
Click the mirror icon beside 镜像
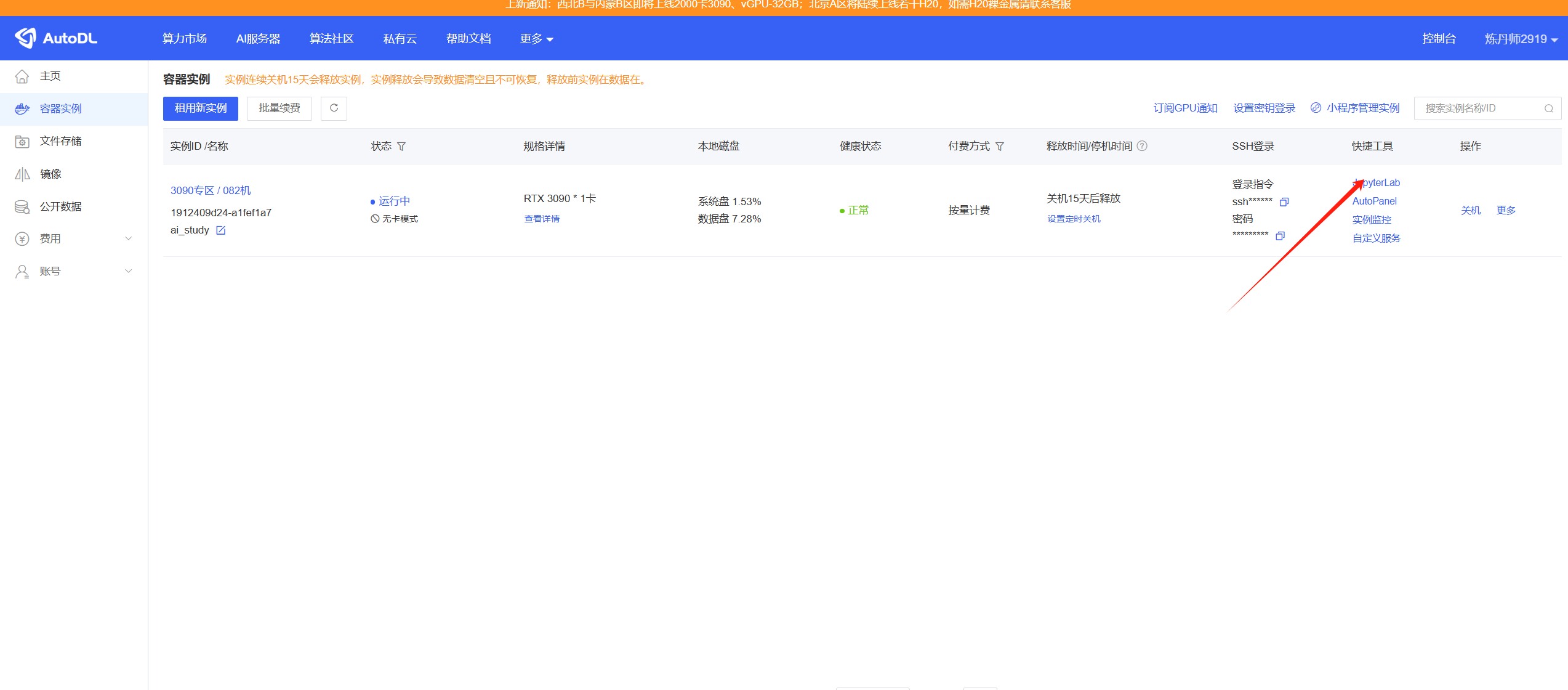click(22, 174)
